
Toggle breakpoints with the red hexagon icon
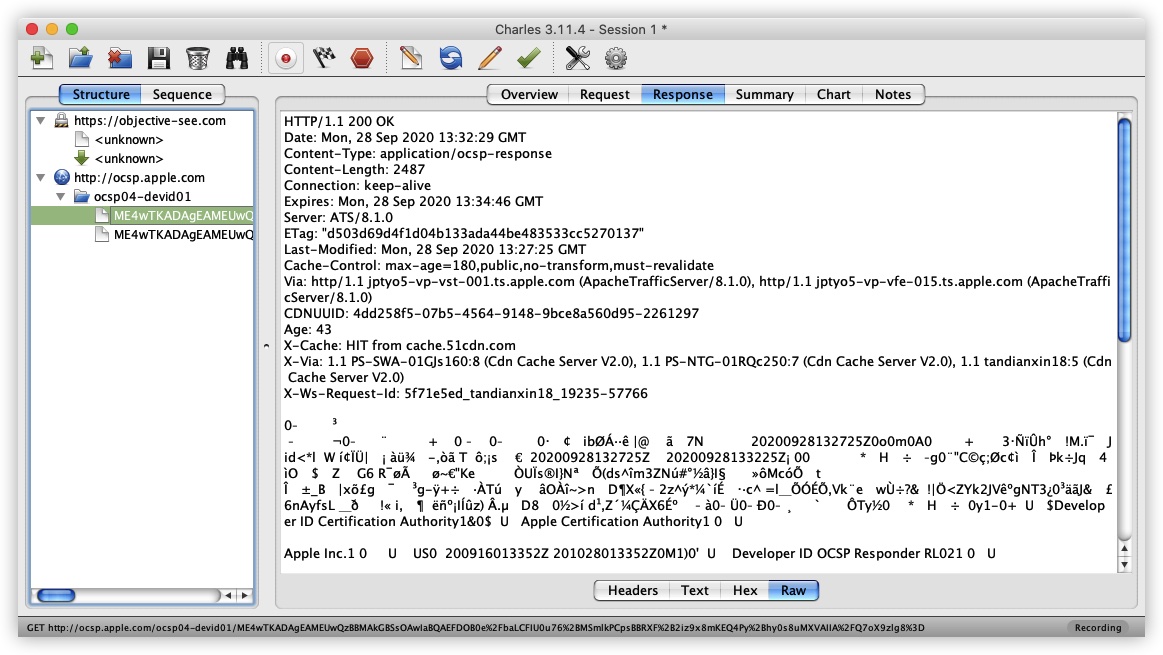[x=362, y=58]
